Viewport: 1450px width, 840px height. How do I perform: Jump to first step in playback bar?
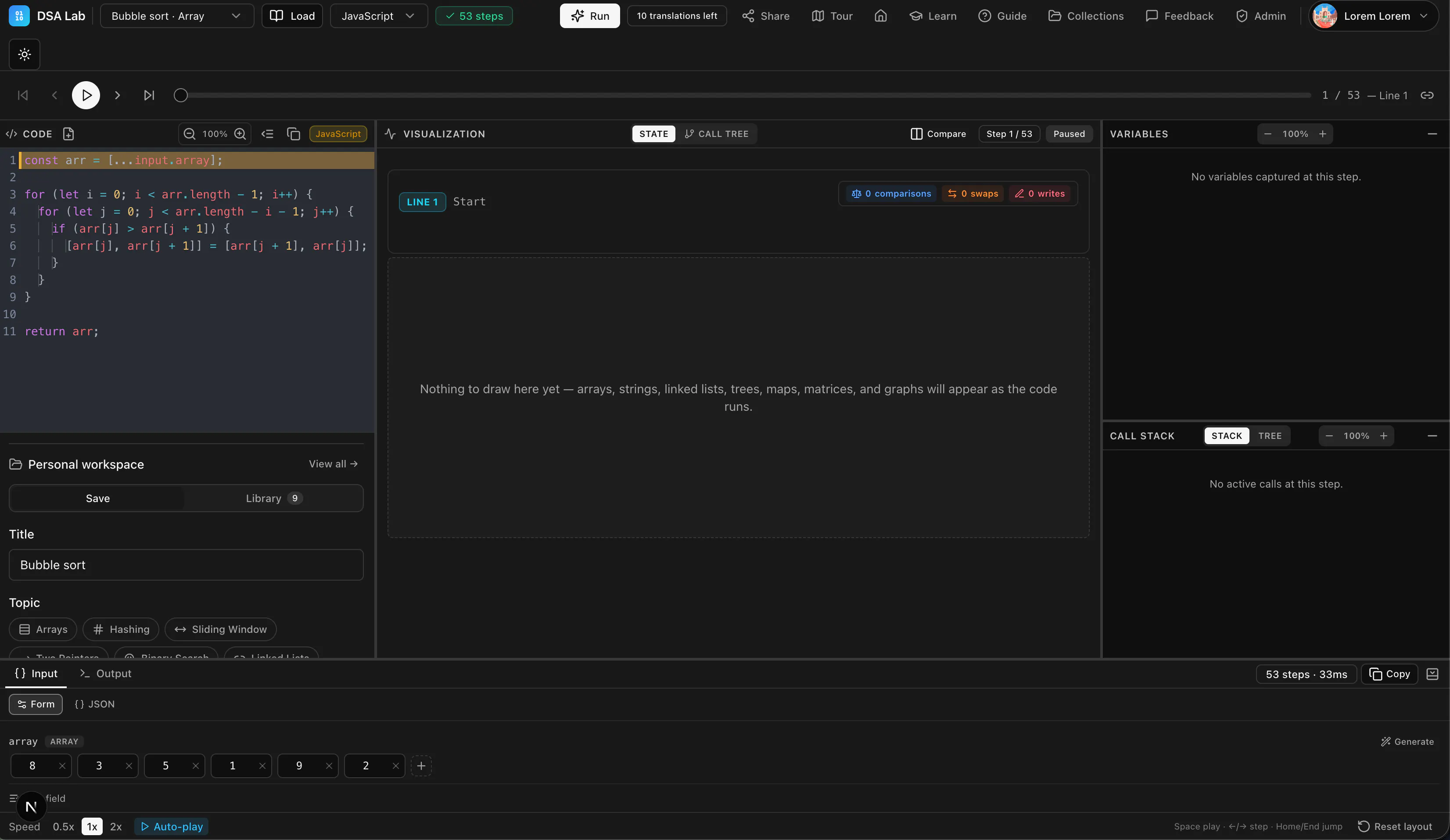click(x=23, y=96)
